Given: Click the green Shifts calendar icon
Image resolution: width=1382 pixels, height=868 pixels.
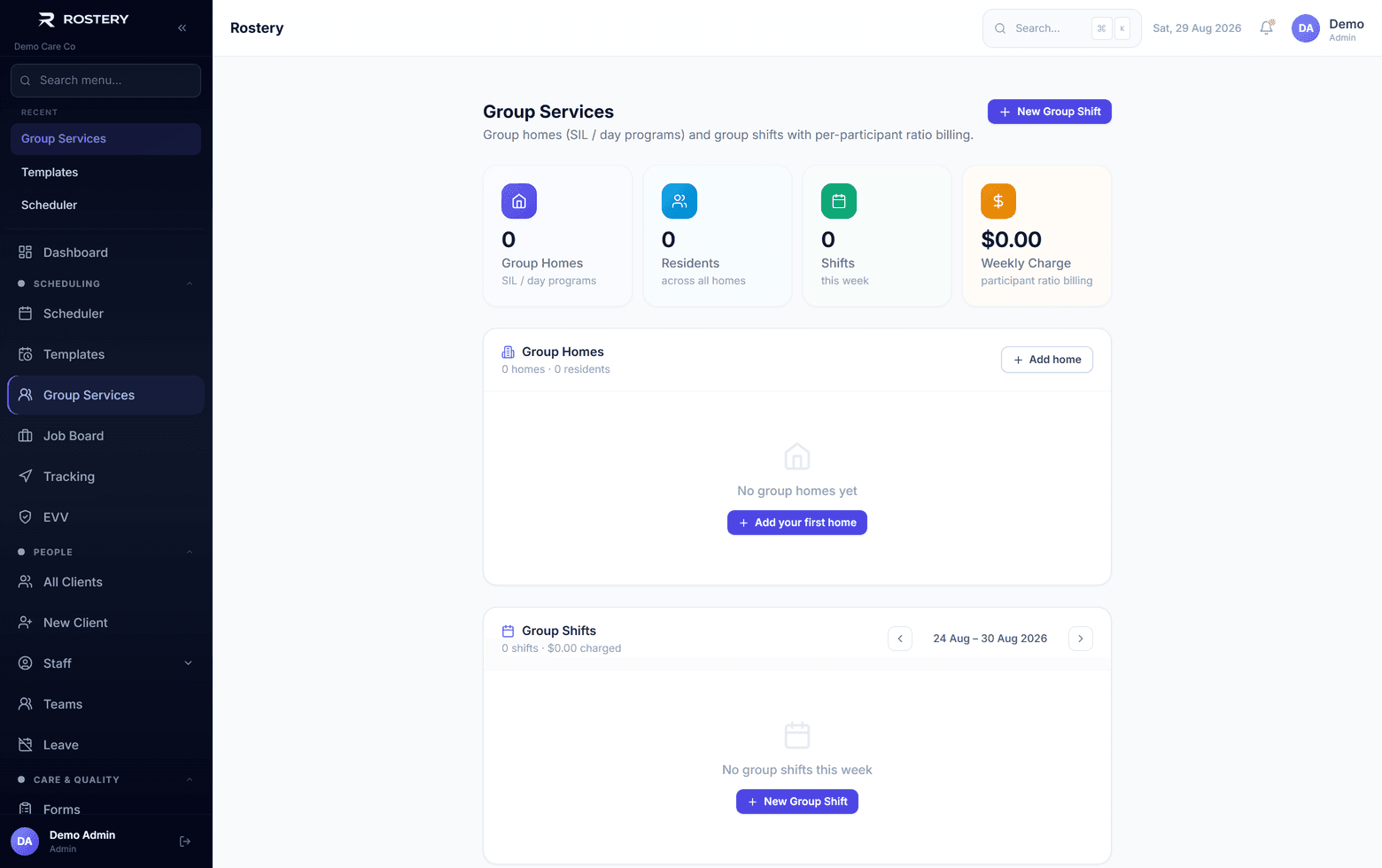Looking at the screenshot, I should [839, 201].
